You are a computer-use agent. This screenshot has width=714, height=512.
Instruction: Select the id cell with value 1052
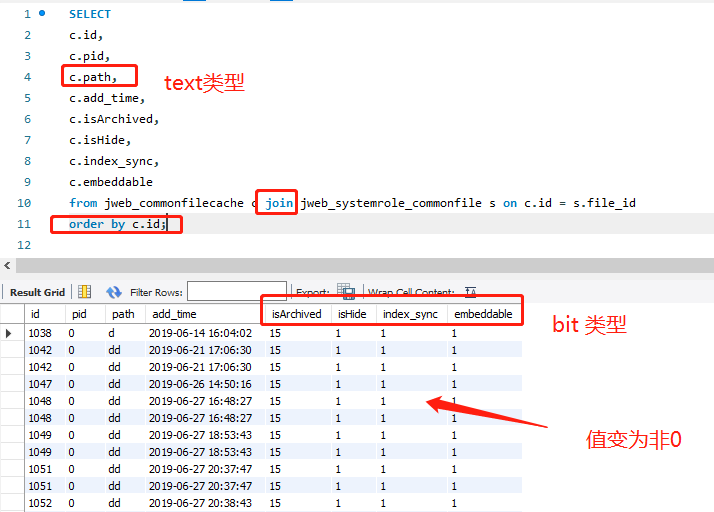(40, 502)
